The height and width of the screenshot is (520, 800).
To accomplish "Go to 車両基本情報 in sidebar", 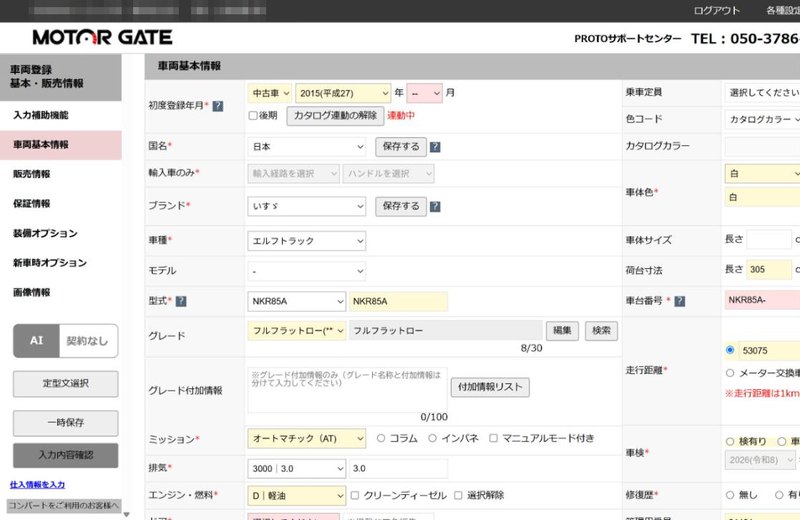I will [x=61, y=145].
